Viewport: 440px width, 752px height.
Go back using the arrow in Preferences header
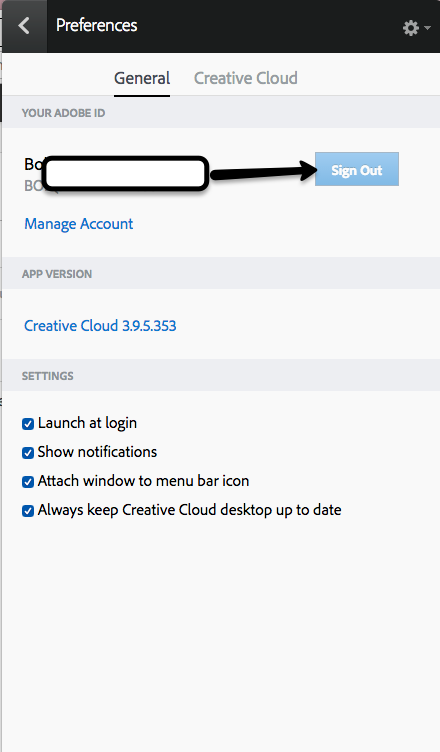pos(24,26)
